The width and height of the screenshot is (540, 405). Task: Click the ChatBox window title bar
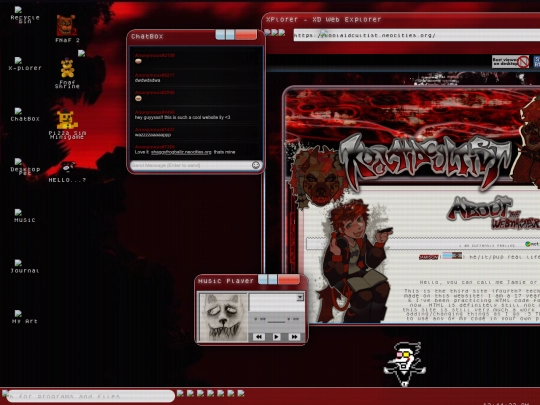[172, 37]
